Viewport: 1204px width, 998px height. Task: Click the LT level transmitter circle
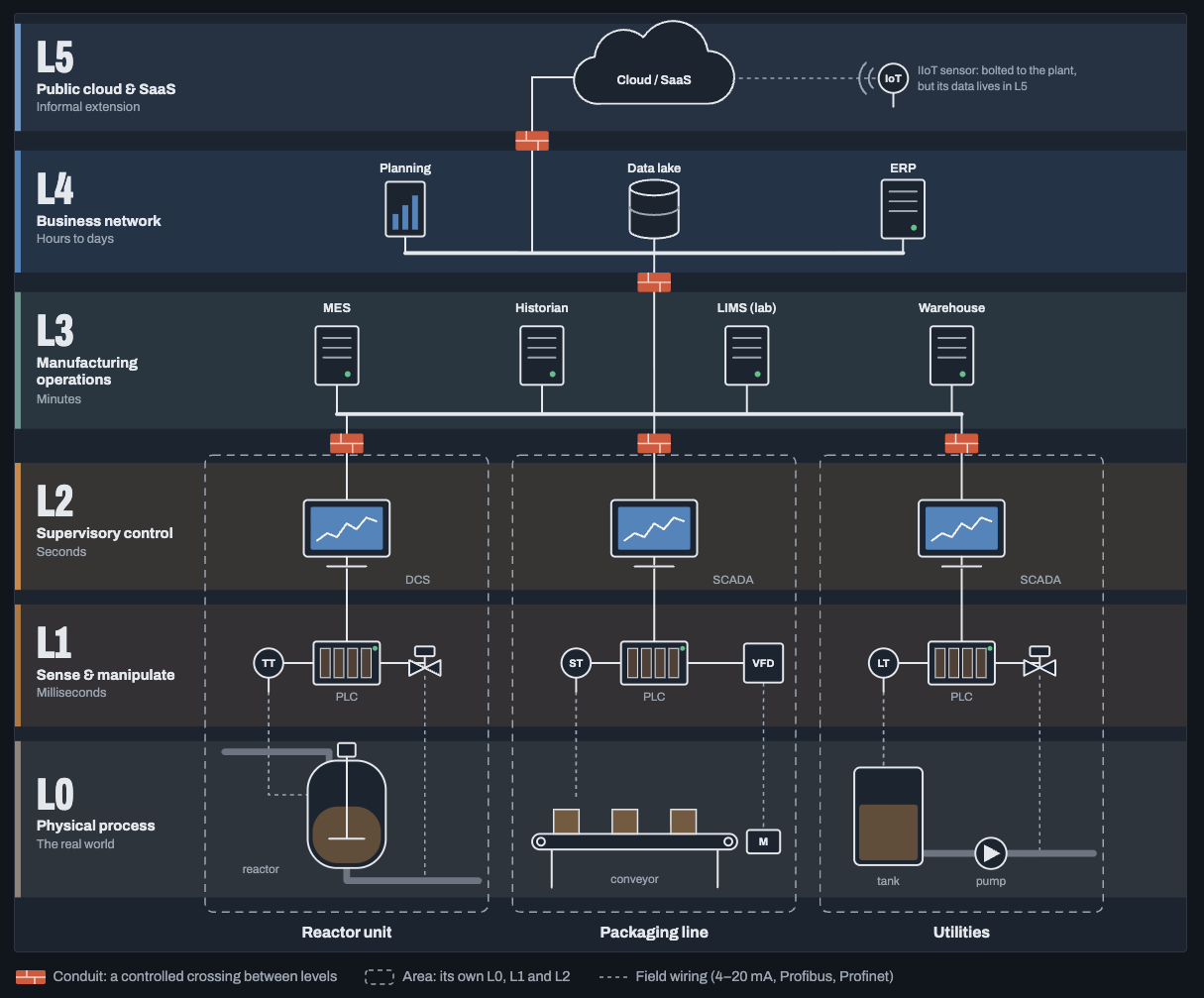click(x=882, y=663)
